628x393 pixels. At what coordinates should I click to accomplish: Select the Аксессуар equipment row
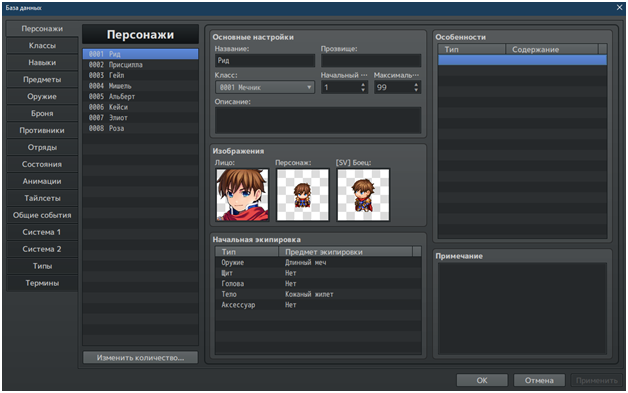point(318,305)
